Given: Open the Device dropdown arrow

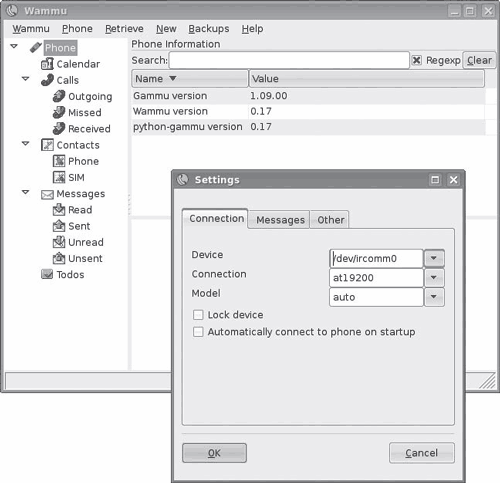Looking at the screenshot, I should [x=434, y=258].
